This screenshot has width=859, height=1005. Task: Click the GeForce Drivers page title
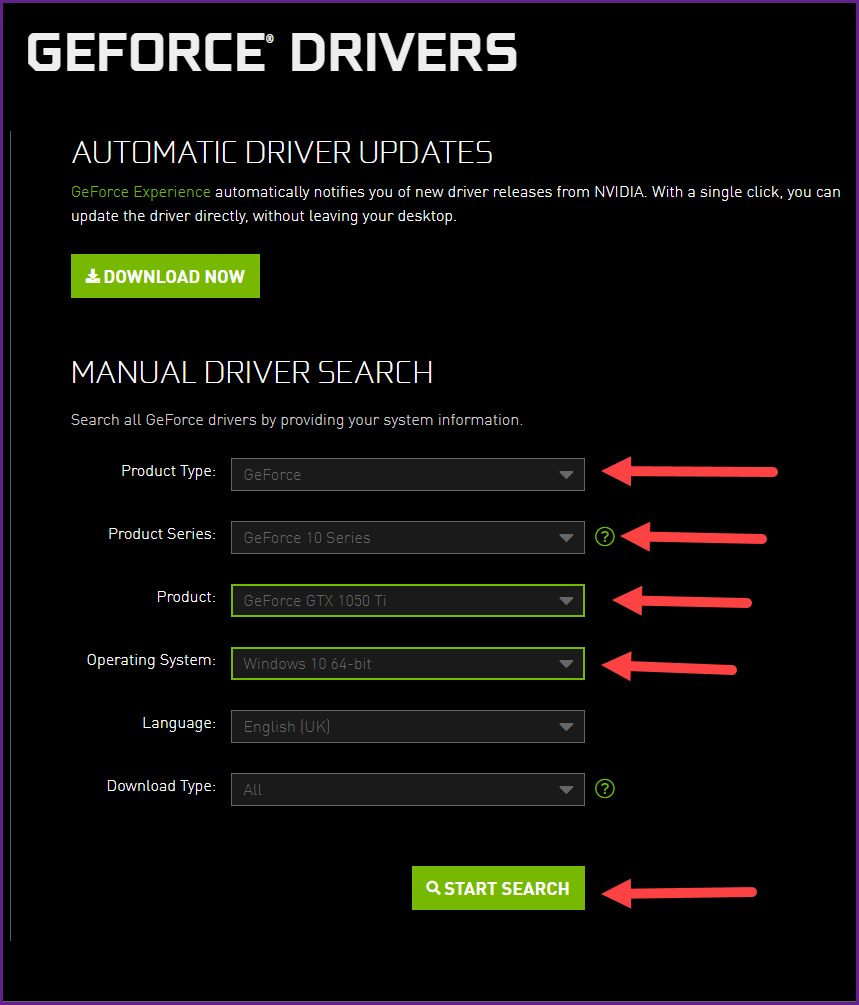(272, 53)
